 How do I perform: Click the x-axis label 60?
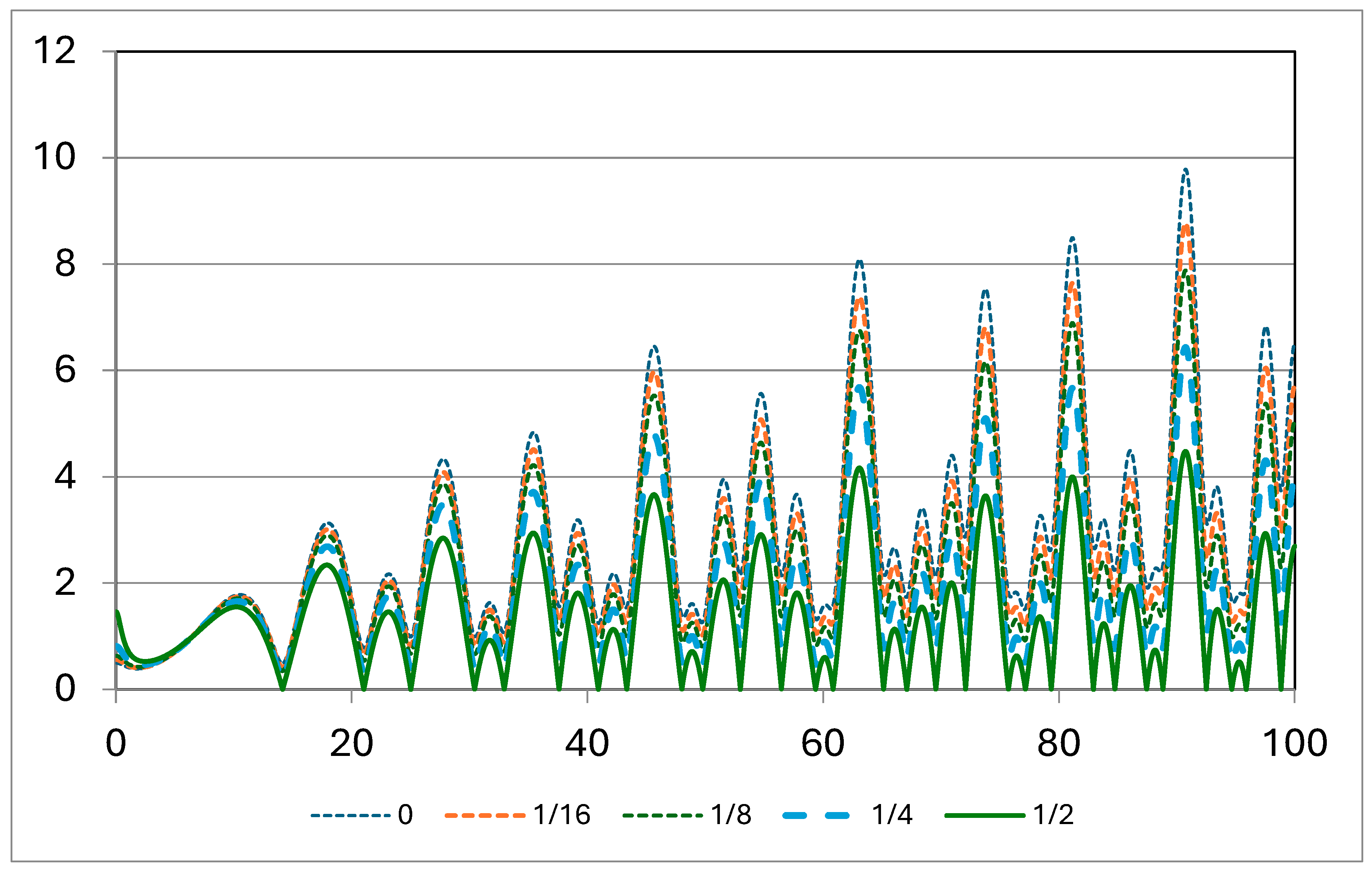(823, 744)
